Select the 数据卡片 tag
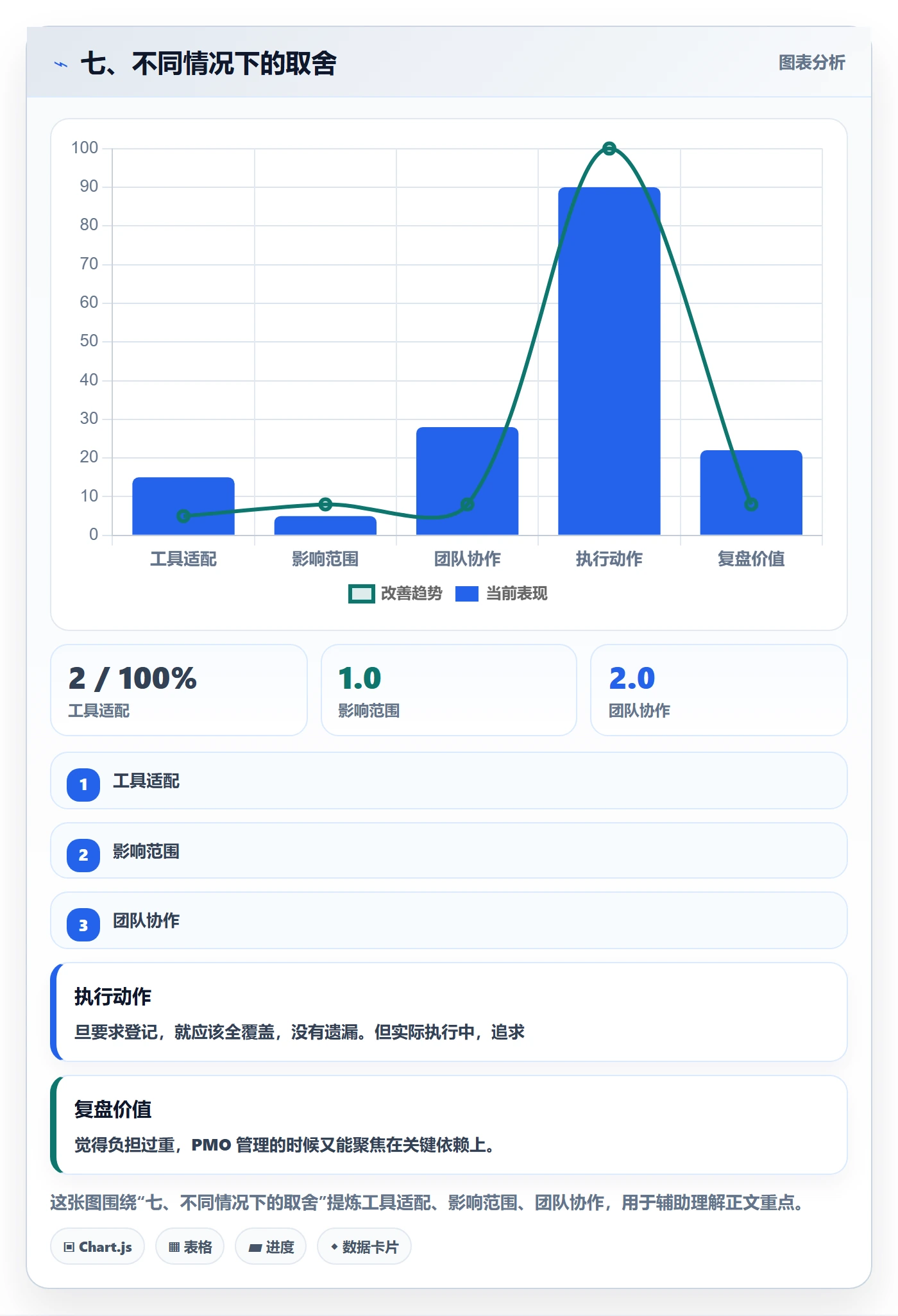This screenshot has width=898, height=1316. pos(364,1247)
